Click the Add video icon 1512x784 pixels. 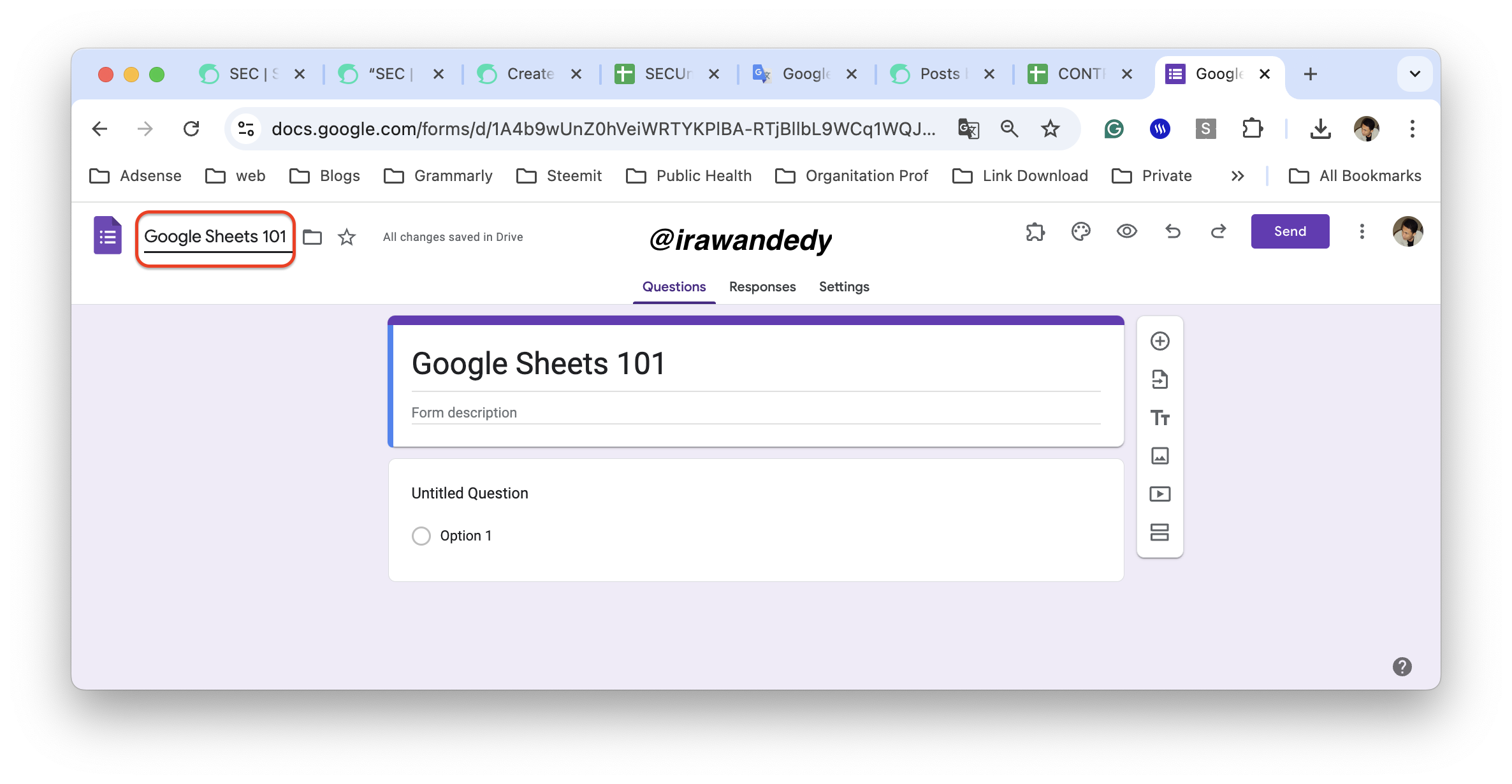click(x=1159, y=494)
